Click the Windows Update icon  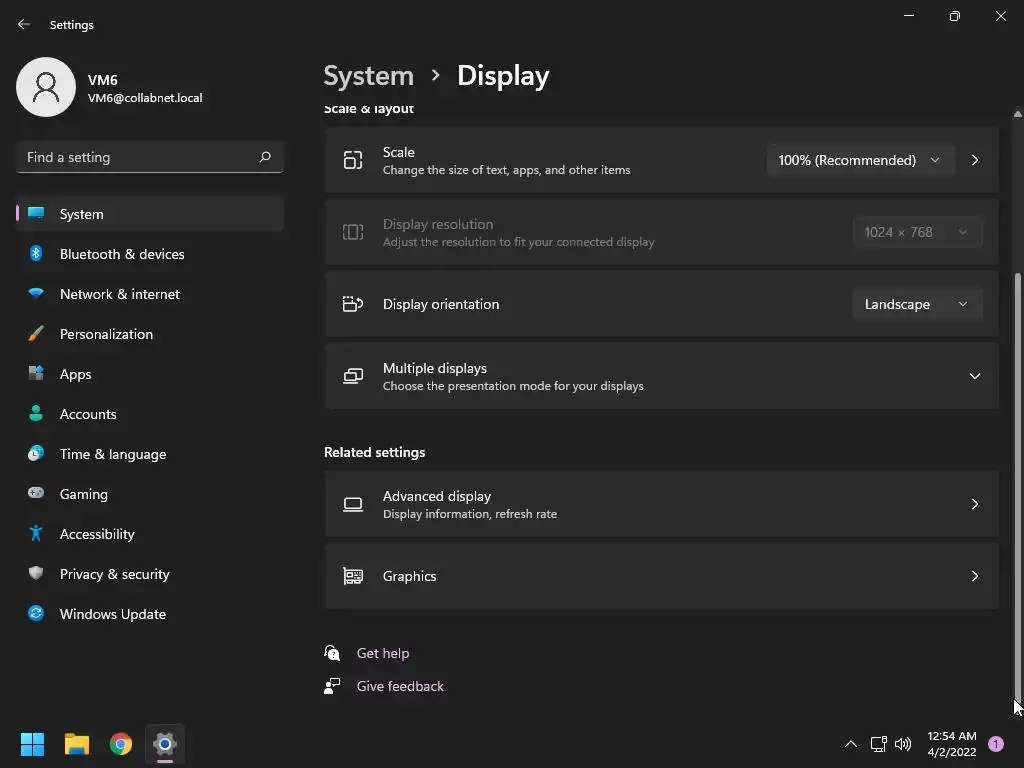click(x=36, y=614)
